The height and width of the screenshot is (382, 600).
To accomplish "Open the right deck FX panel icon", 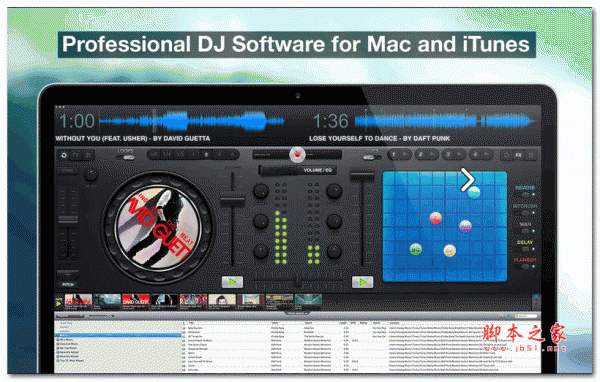I will click(518, 155).
